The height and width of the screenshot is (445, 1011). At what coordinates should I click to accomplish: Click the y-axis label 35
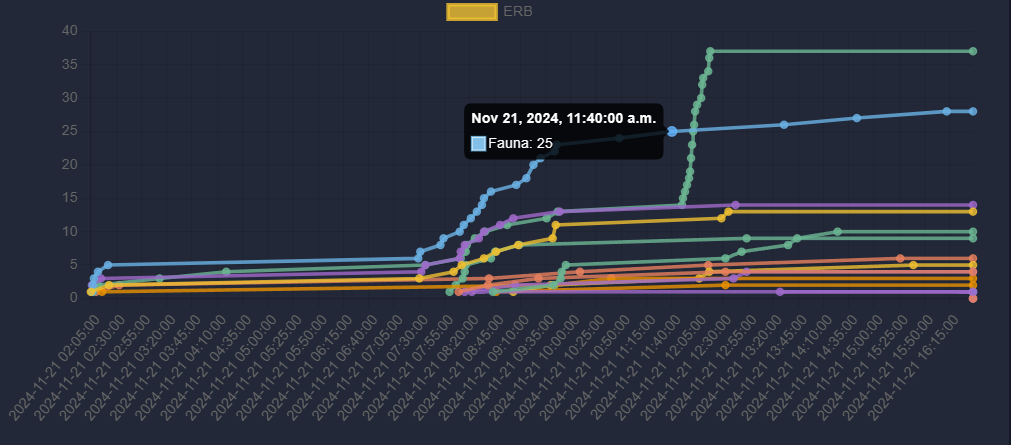(70, 64)
